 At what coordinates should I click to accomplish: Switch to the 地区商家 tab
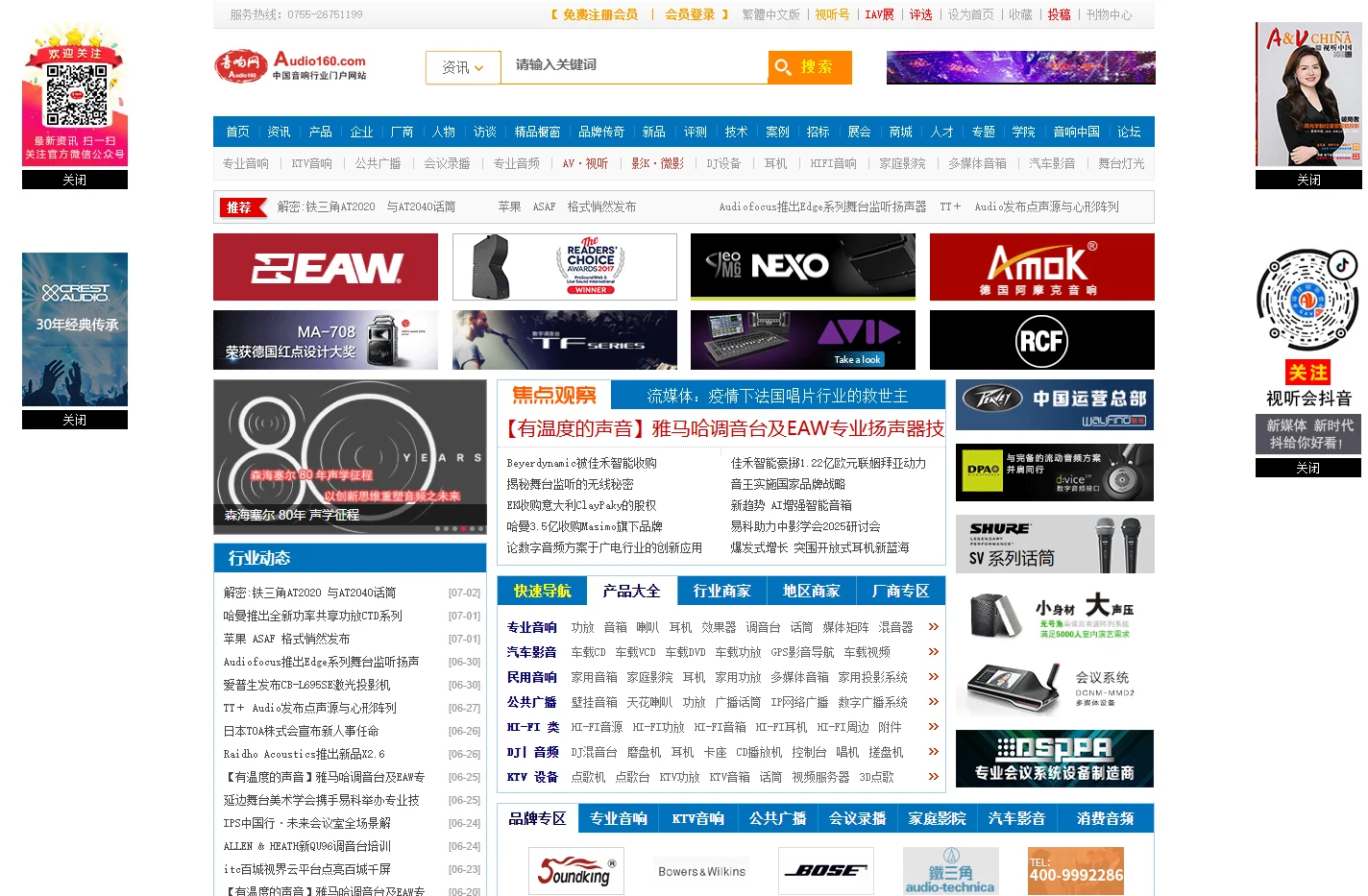(x=811, y=591)
